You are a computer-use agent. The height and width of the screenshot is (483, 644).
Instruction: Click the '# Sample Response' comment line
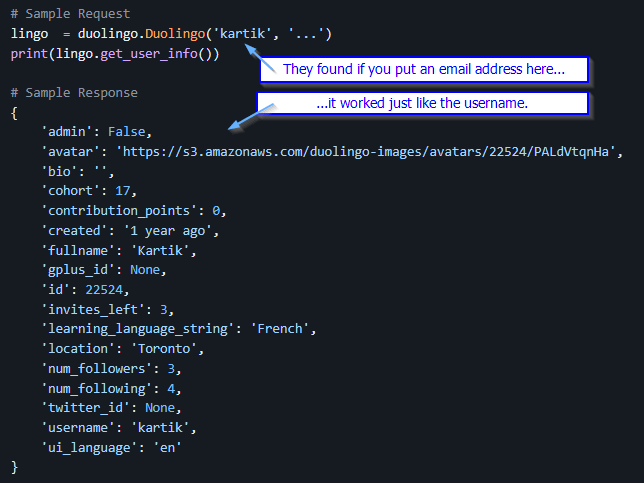pyautogui.click(x=75, y=93)
